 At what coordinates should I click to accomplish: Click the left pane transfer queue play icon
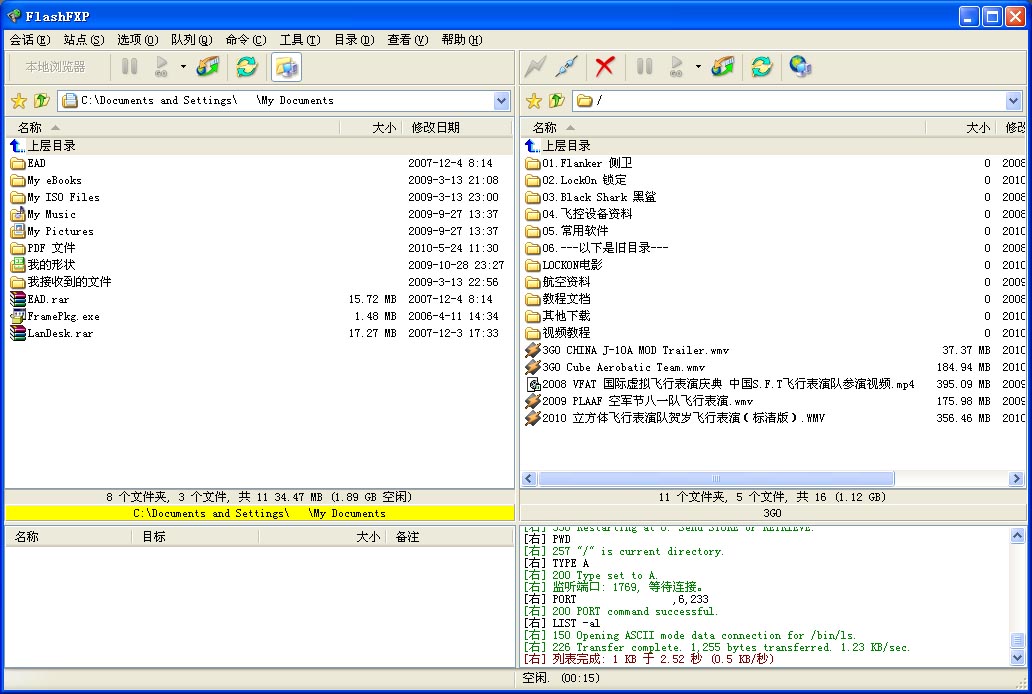pyautogui.click(x=161, y=67)
